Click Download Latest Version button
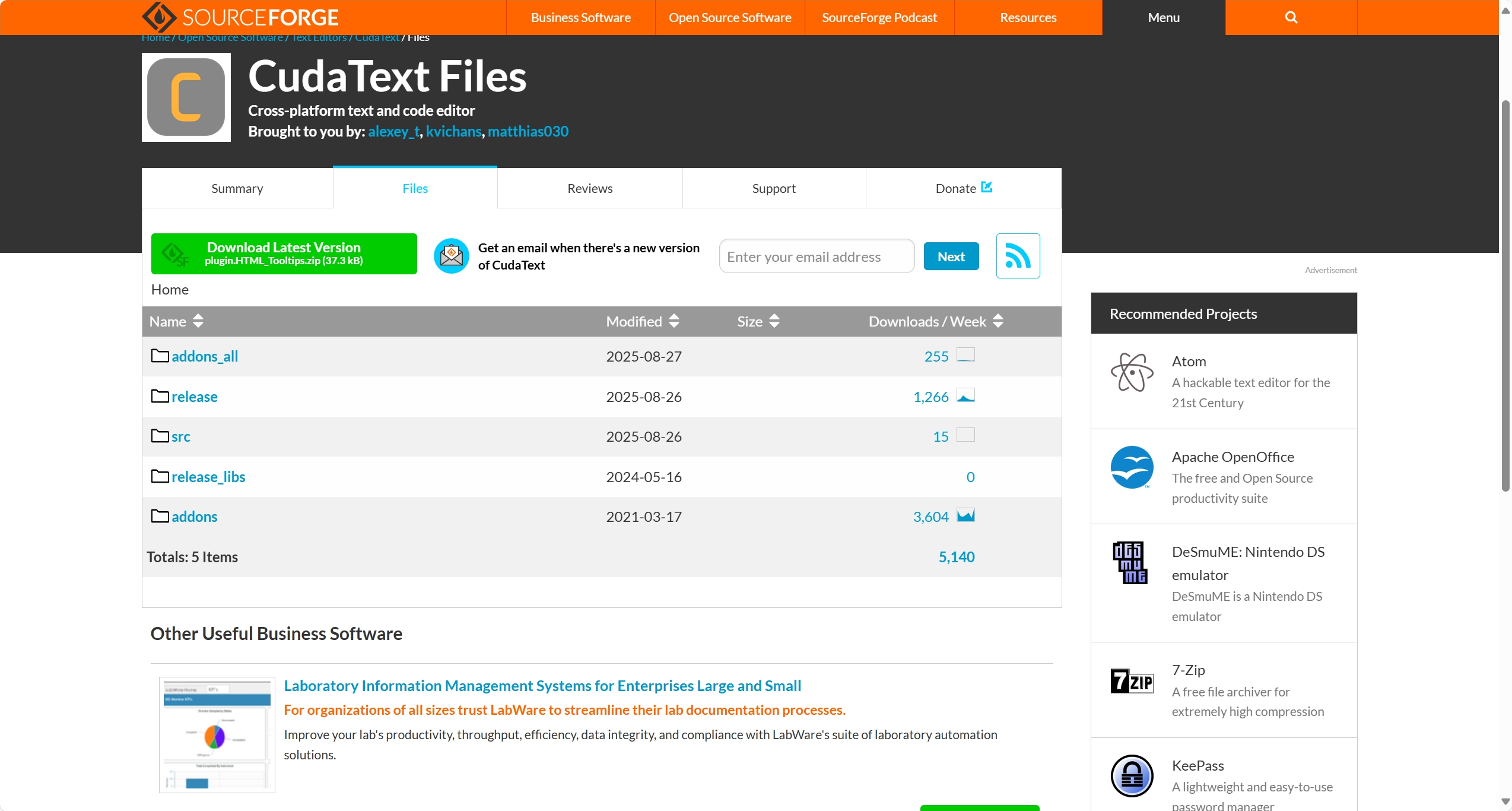The width and height of the screenshot is (1512, 811). pos(284,254)
